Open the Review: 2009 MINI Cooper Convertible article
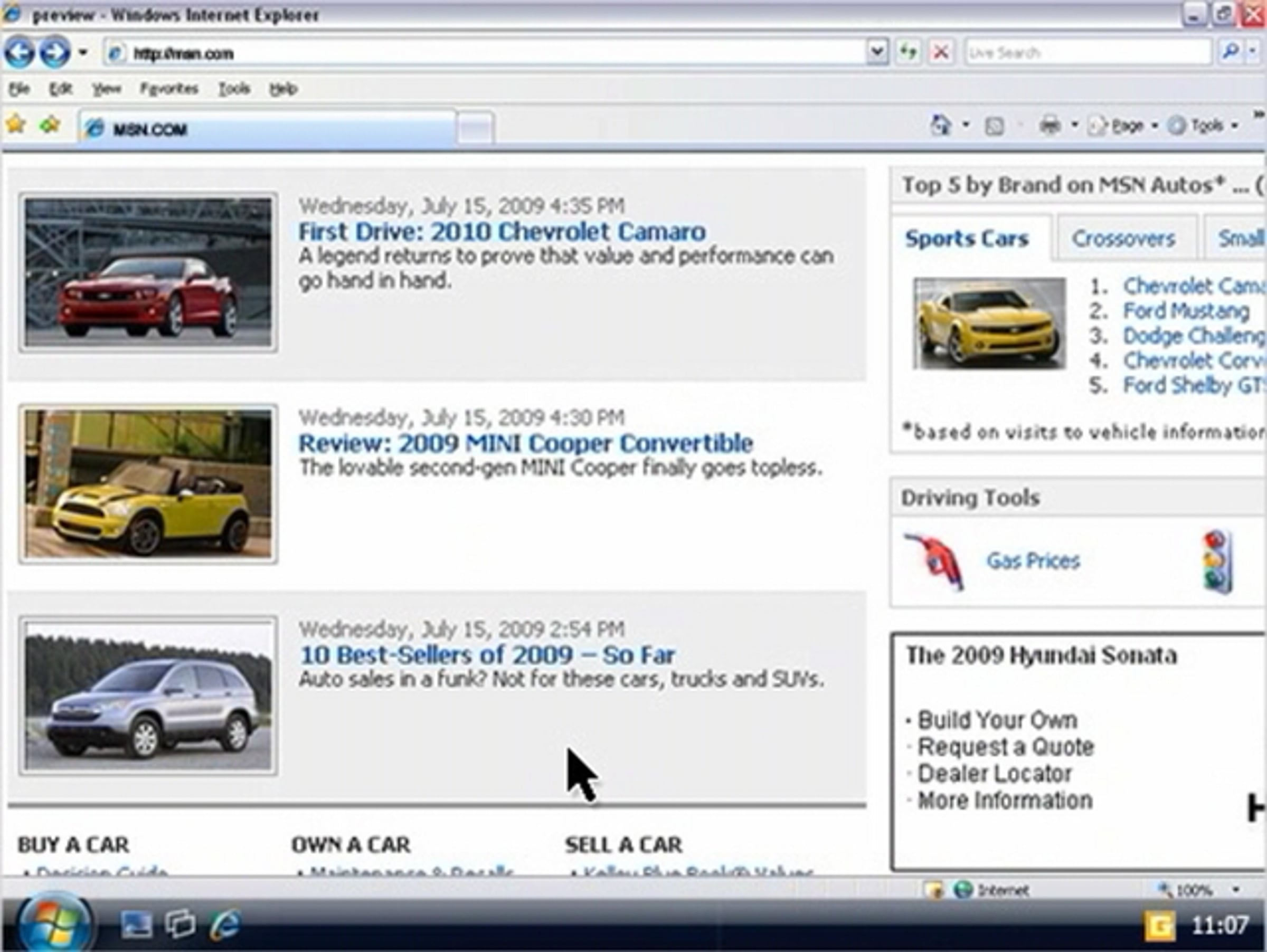 pyautogui.click(x=526, y=443)
